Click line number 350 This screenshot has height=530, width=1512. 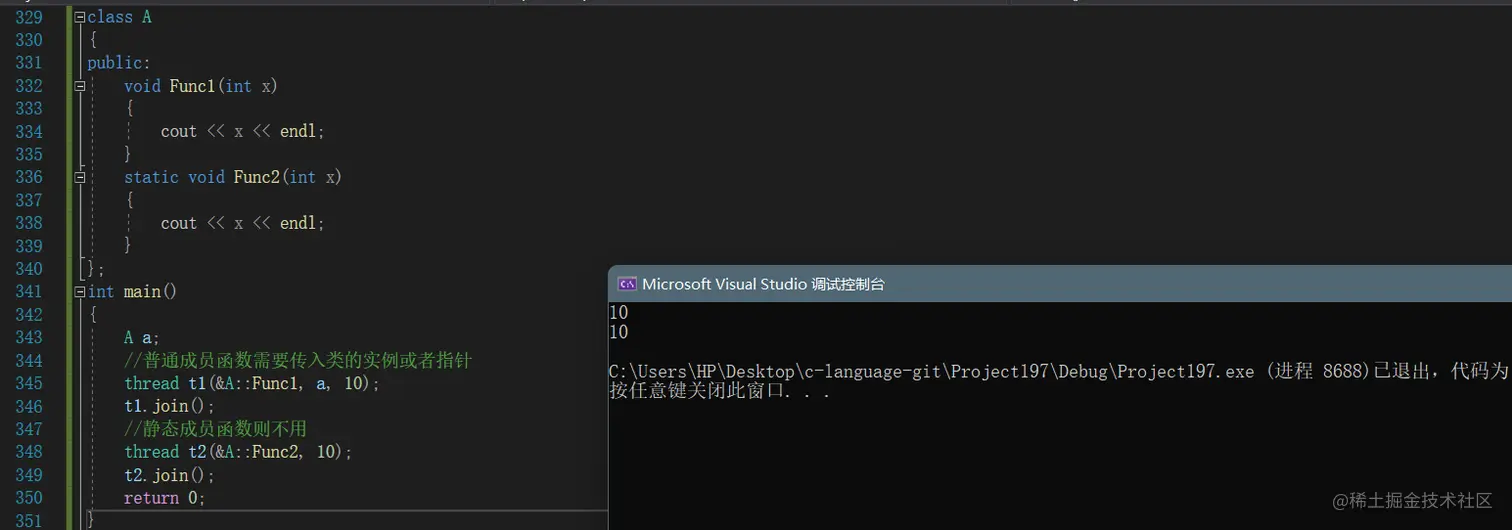click(x=29, y=498)
